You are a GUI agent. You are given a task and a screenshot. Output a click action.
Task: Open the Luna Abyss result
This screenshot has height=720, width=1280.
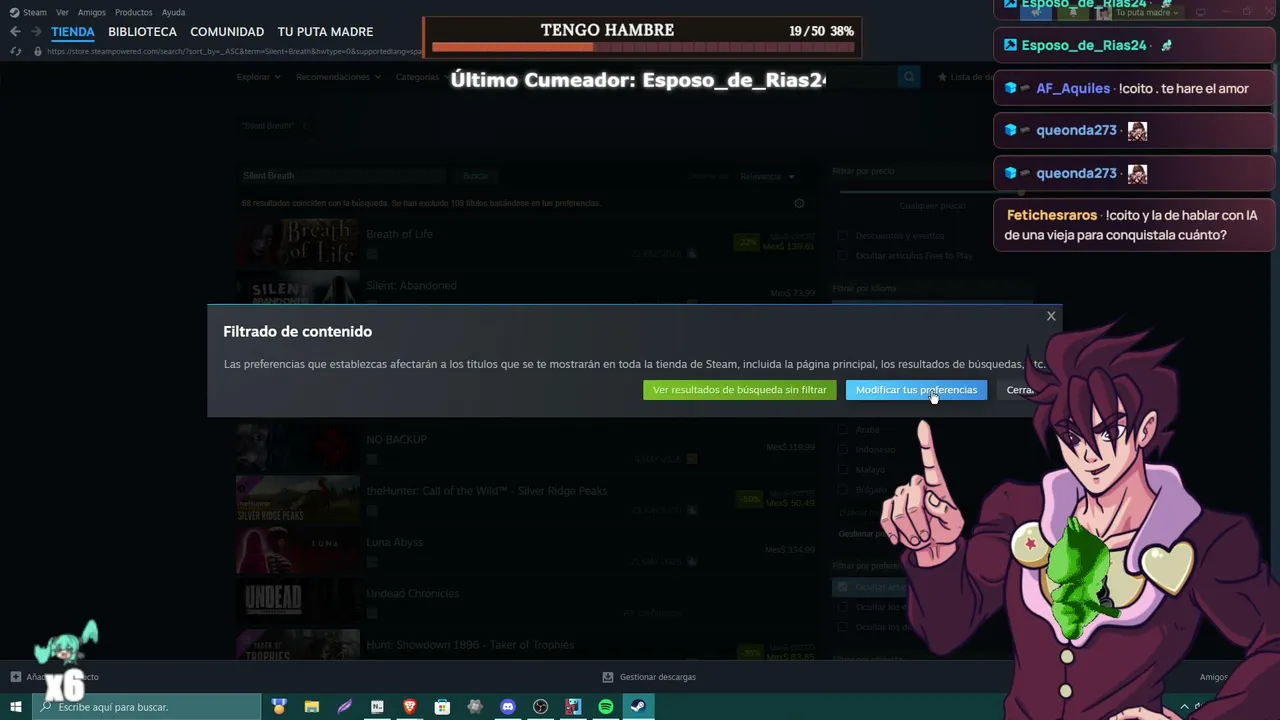click(x=525, y=550)
